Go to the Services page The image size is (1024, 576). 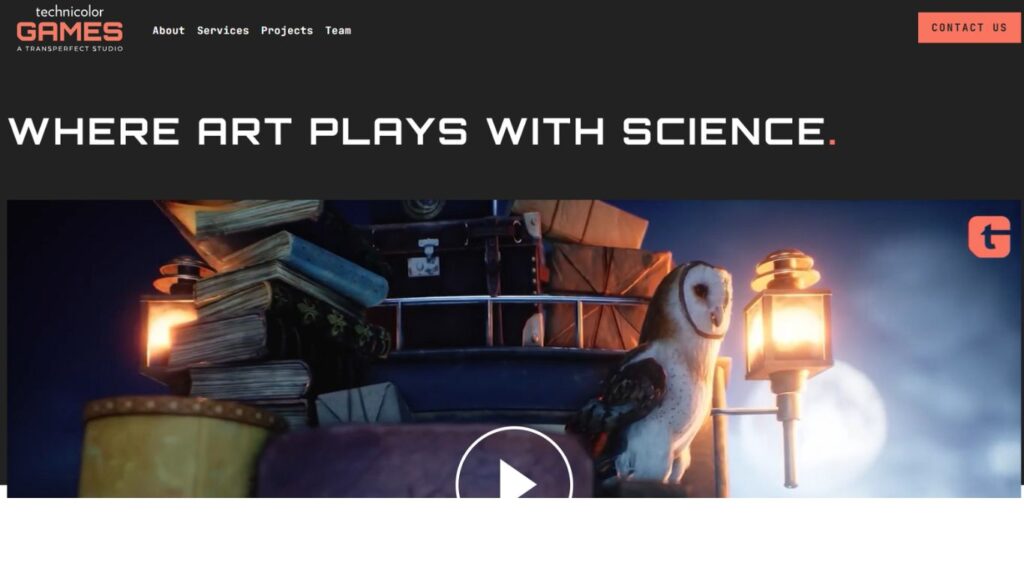click(223, 30)
